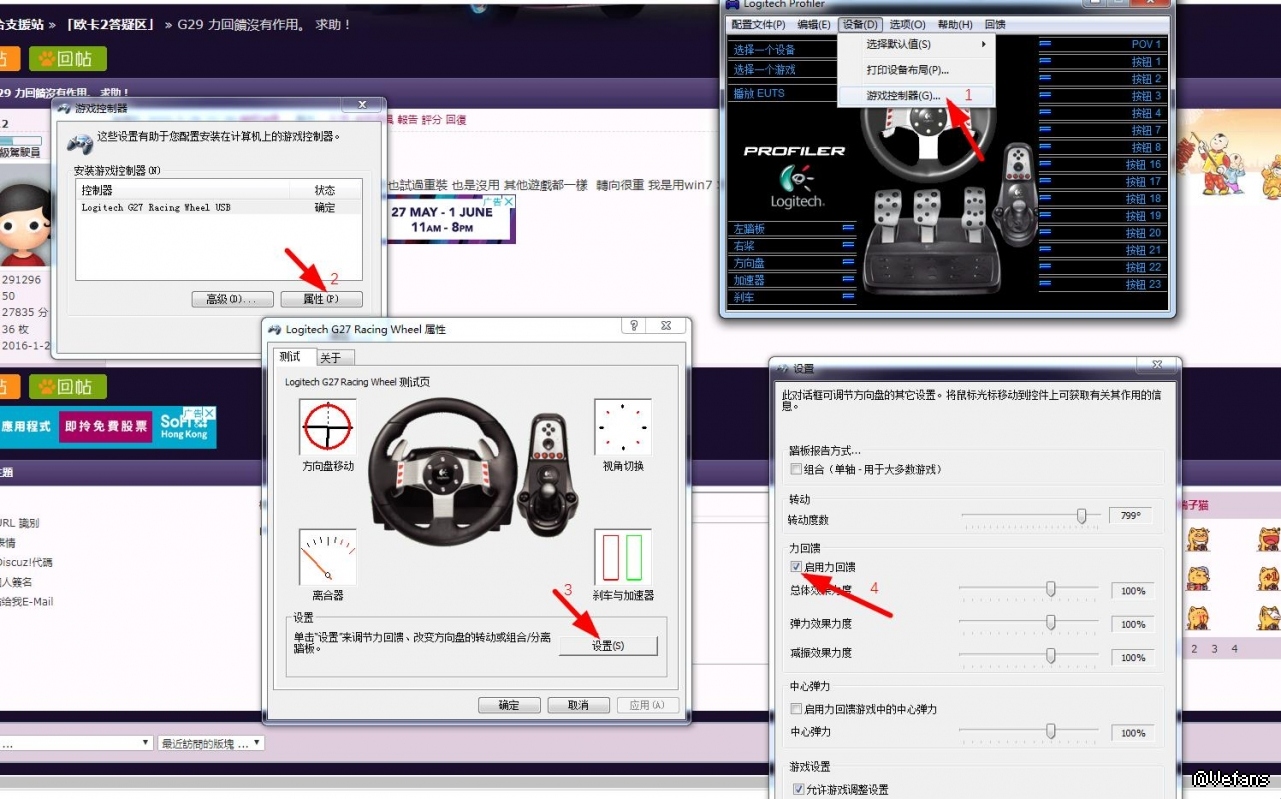Adjust the 减振效果力度 slider

(x=1050, y=657)
